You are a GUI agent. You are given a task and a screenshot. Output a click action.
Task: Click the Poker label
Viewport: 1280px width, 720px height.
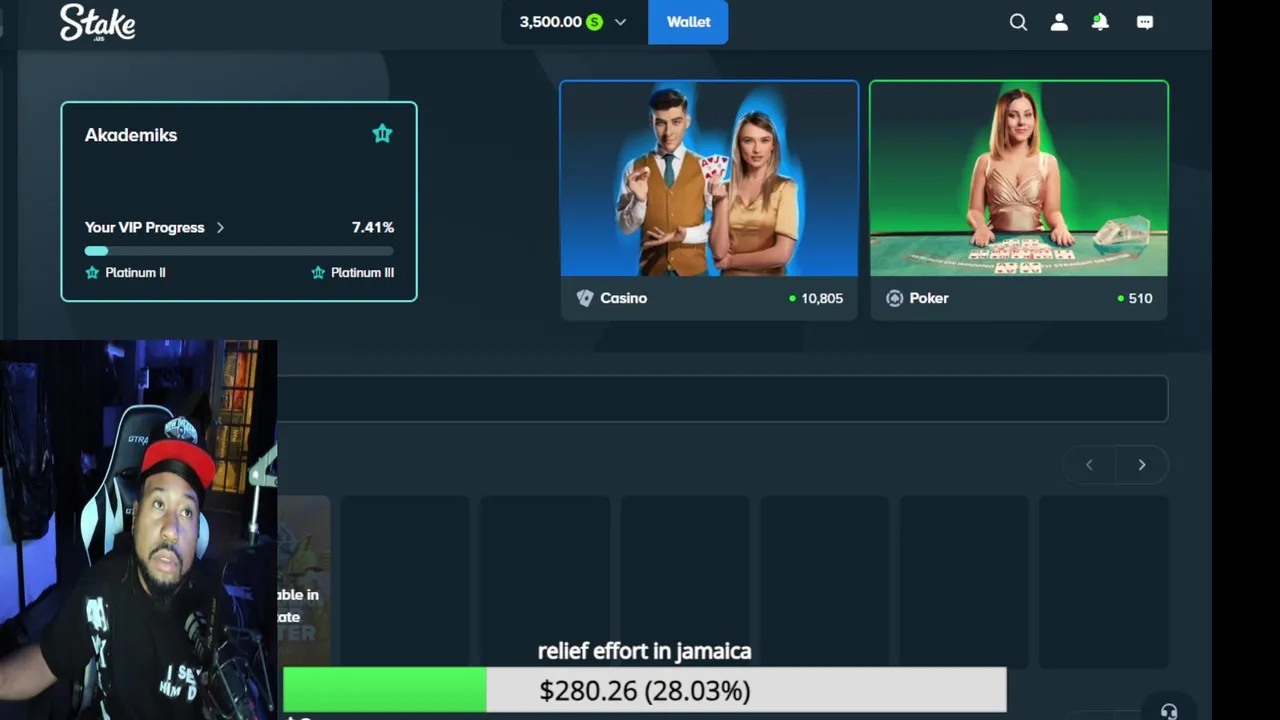(x=929, y=298)
